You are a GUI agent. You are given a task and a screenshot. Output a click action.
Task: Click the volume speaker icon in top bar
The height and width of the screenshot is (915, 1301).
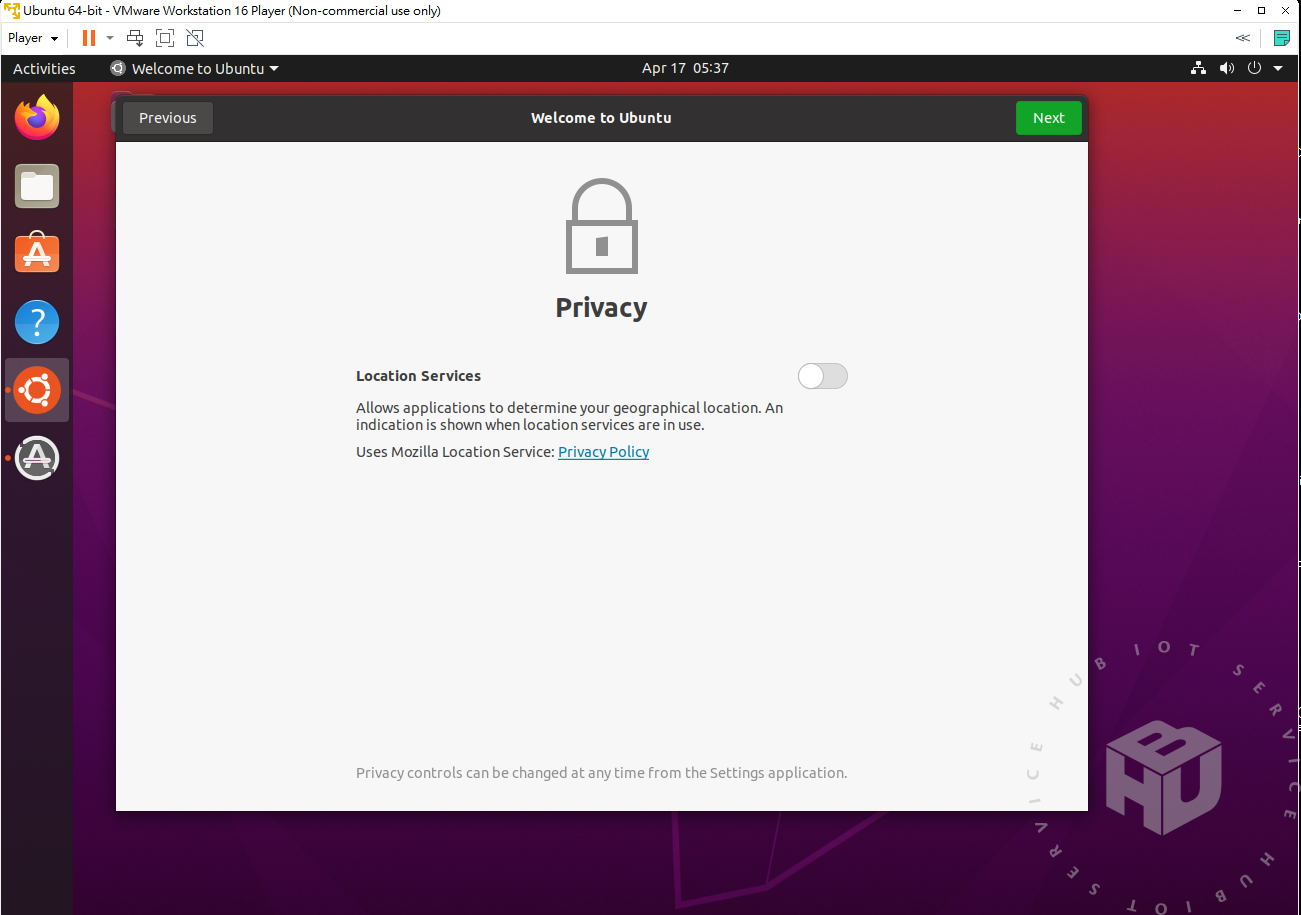[x=1227, y=68]
